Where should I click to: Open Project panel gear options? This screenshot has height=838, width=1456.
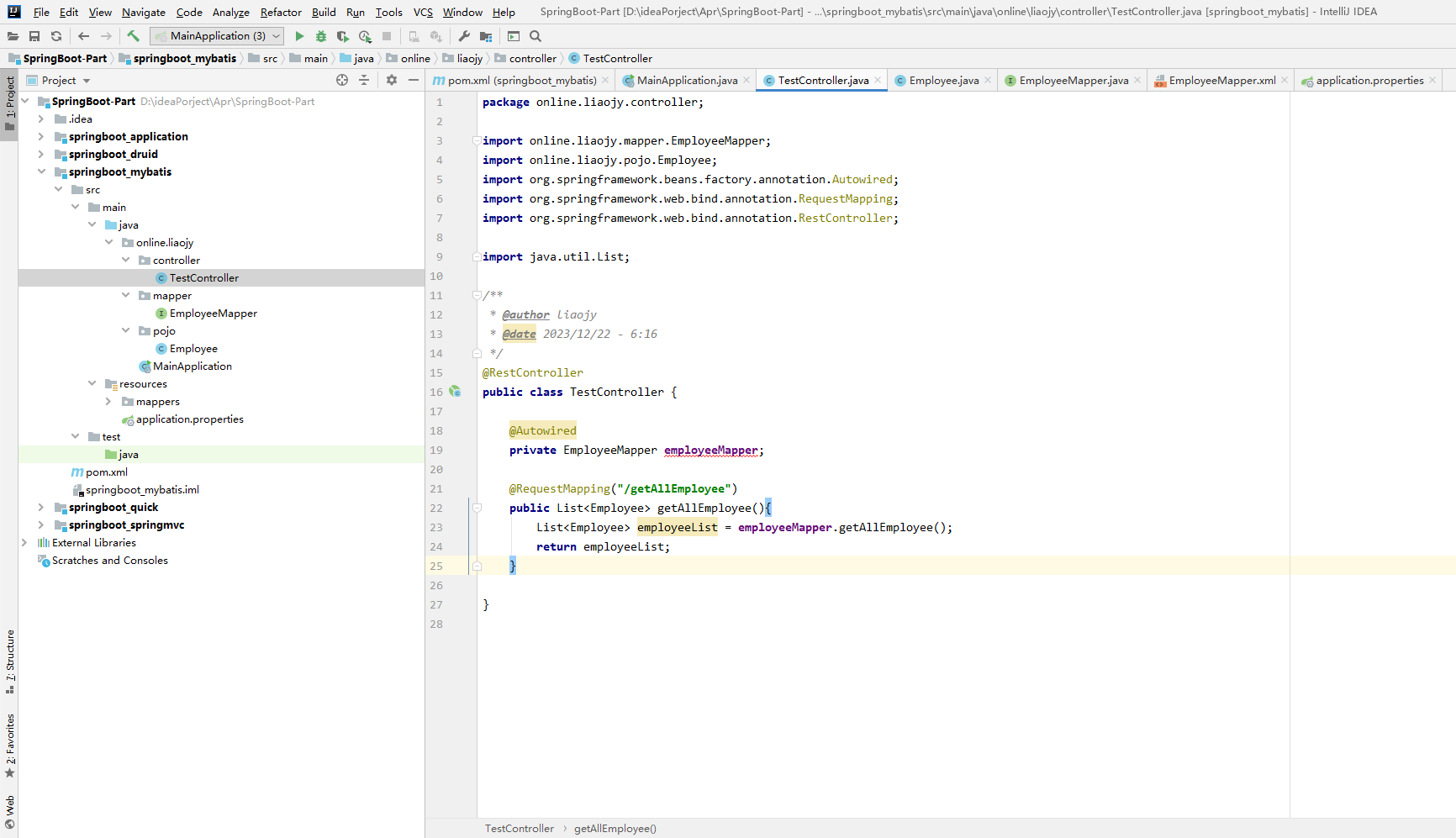[x=392, y=80]
